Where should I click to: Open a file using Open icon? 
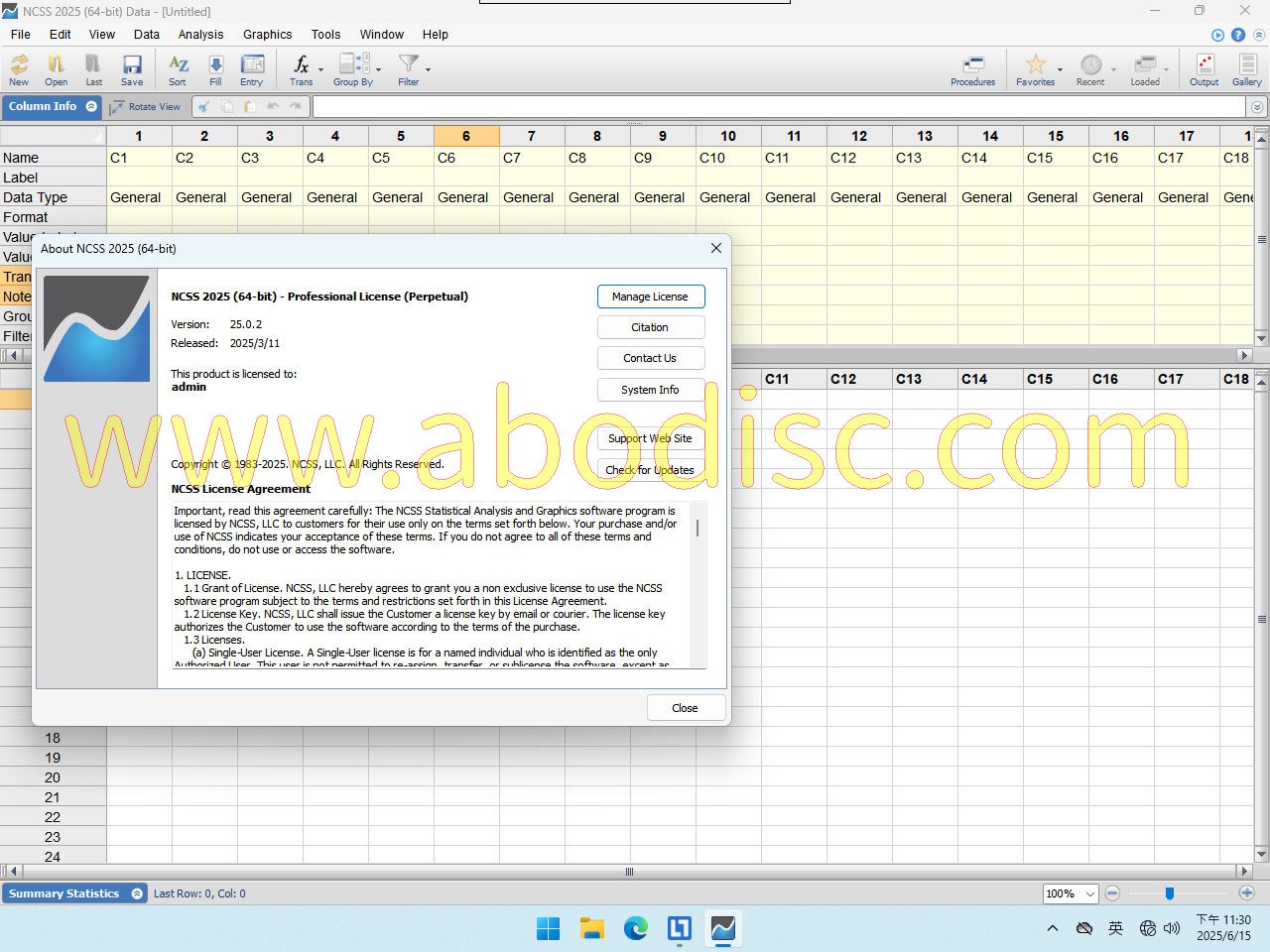(57, 69)
